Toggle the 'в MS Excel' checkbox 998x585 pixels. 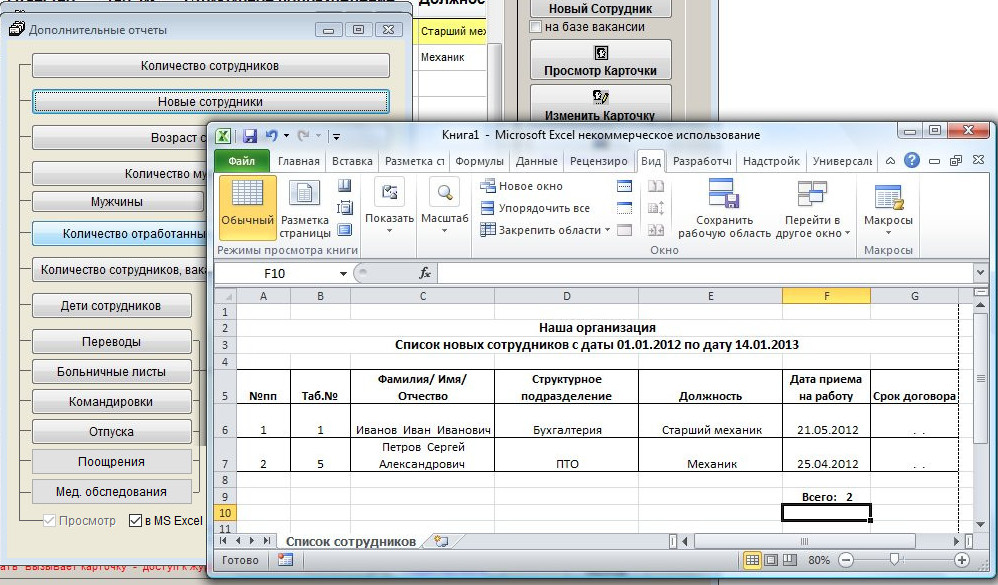click(x=135, y=520)
